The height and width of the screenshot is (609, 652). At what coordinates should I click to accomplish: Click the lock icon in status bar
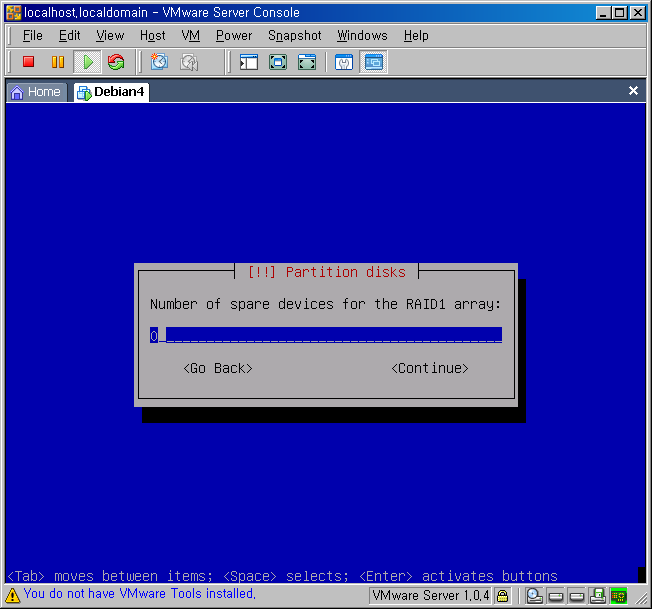[503, 596]
